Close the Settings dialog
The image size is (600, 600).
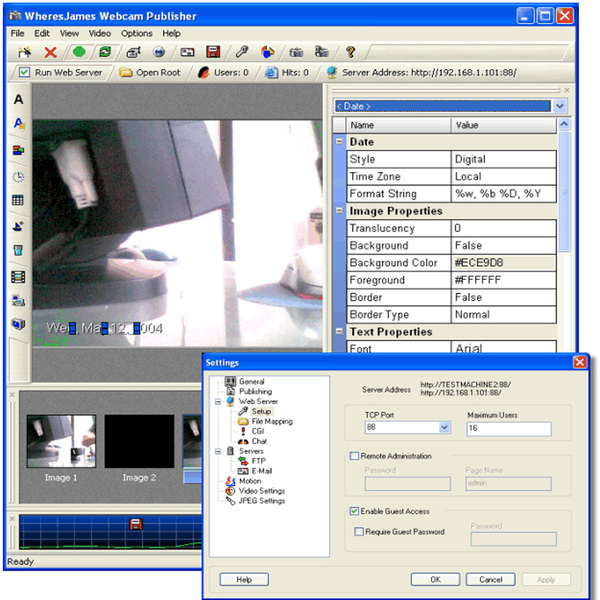click(579, 362)
